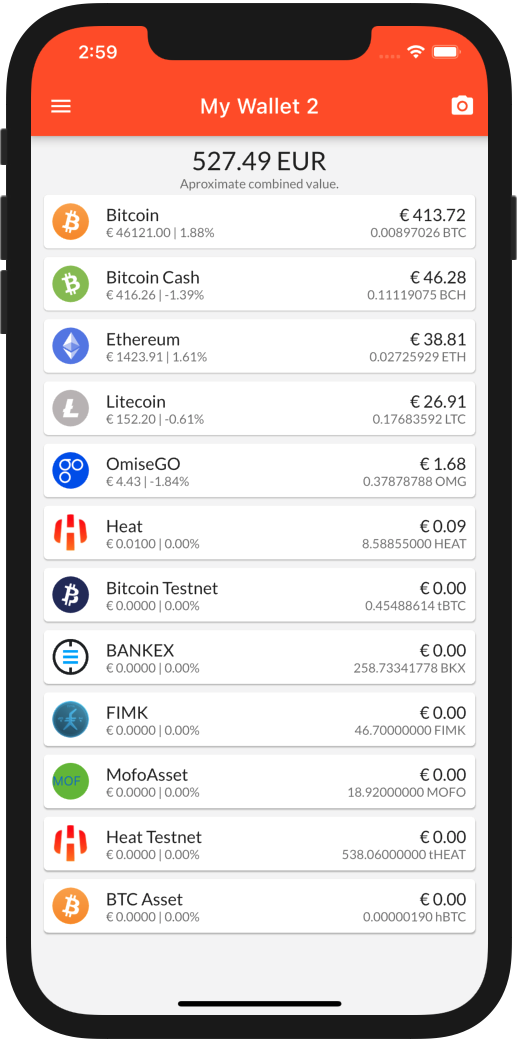Click the My Wallet 2 title
Image resolution: width=522 pixels, height=1040 pixels.
(259, 106)
